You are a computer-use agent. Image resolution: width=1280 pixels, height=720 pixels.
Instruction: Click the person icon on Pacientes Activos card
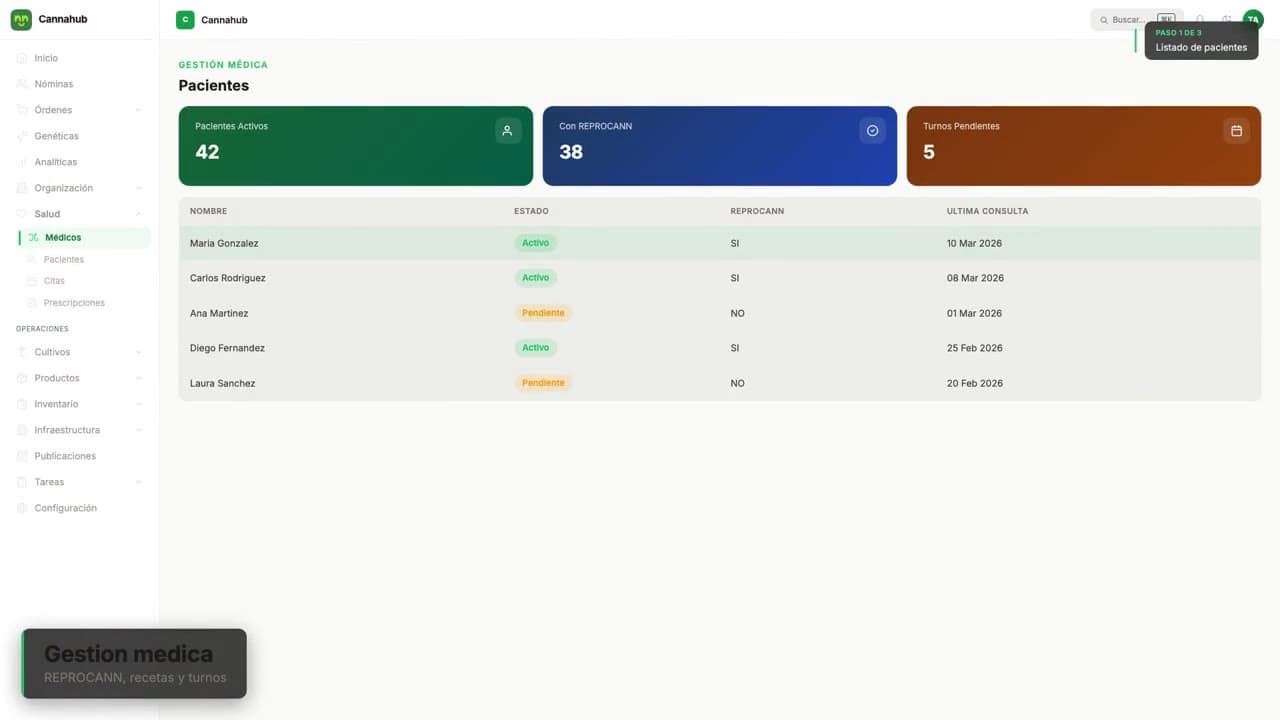pyautogui.click(x=508, y=131)
